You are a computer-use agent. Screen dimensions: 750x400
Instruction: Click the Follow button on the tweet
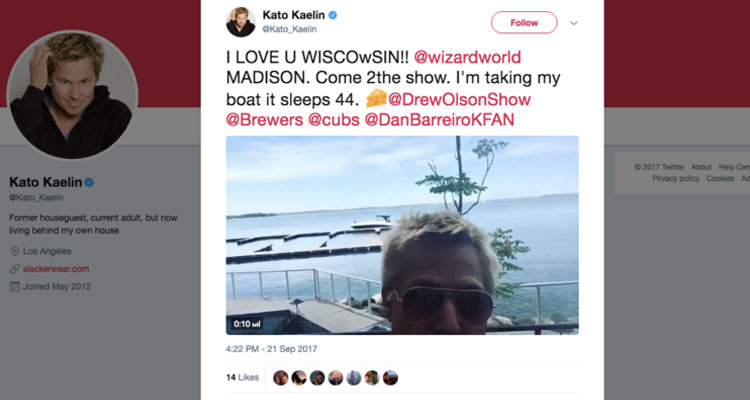[524, 22]
